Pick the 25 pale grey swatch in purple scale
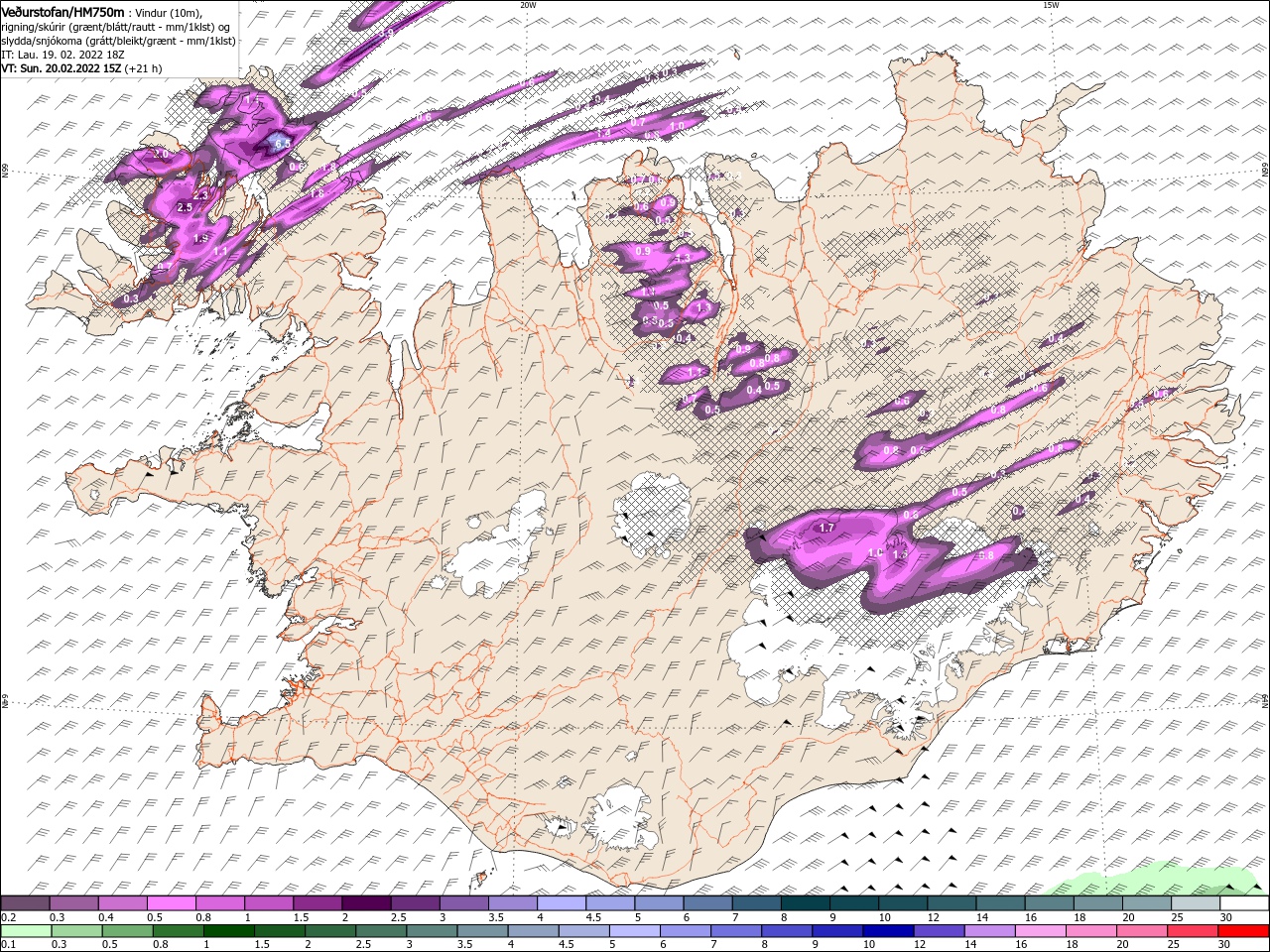Image resolution: width=1270 pixels, height=952 pixels. click(x=1196, y=903)
